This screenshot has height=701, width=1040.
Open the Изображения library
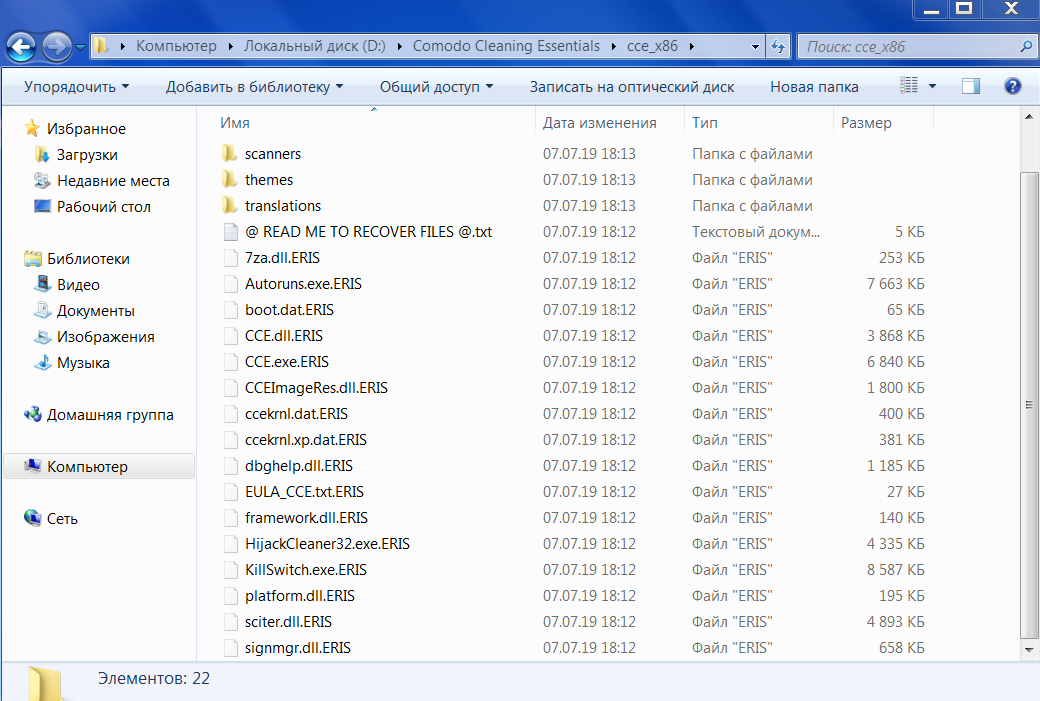(105, 336)
